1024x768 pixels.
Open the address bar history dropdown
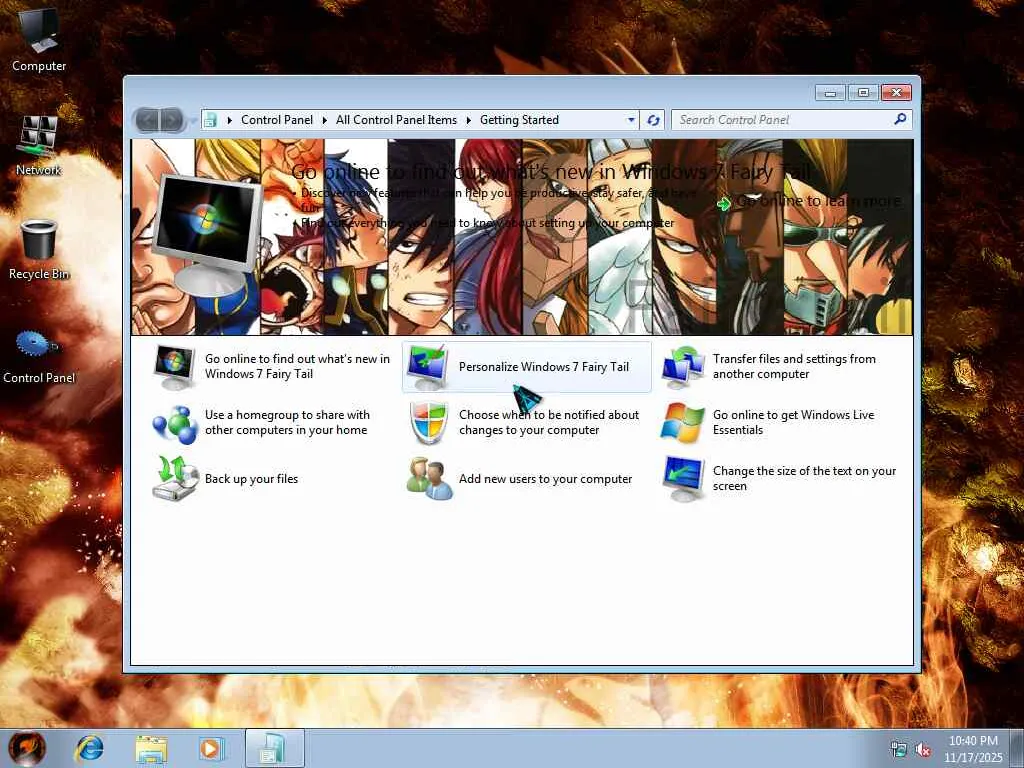coord(631,120)
